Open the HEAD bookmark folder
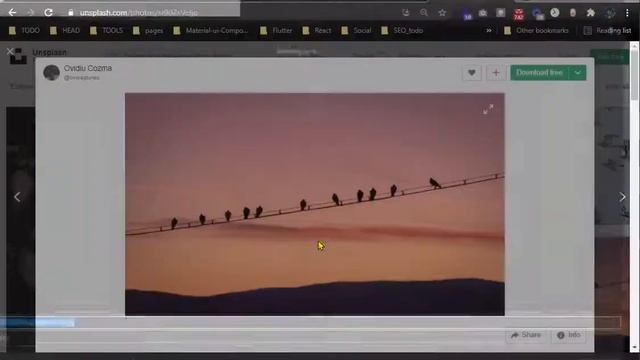The image size is (640, 360). point(65,31)
